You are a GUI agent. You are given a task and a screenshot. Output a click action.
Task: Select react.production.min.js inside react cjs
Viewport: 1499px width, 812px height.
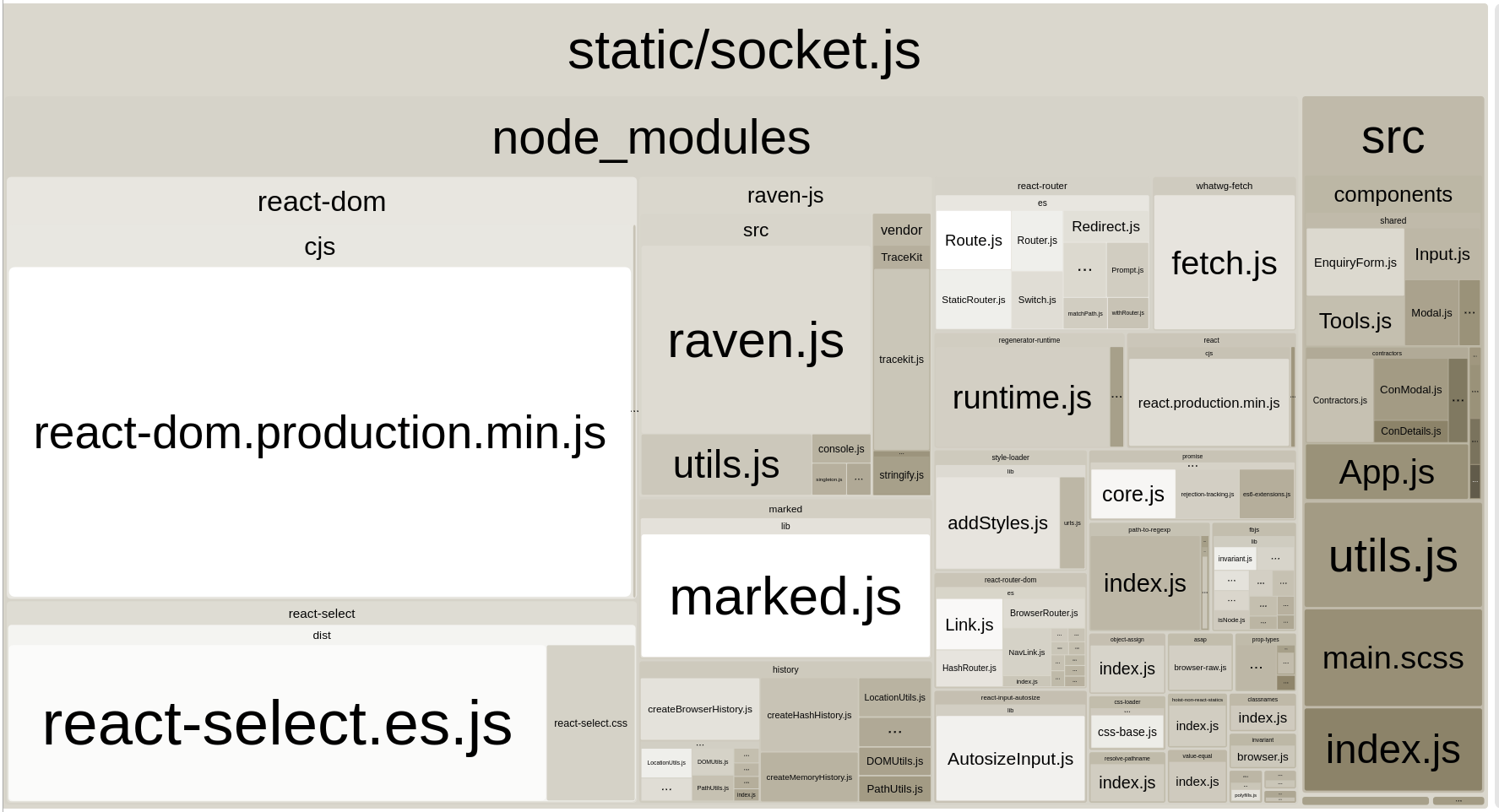tap(1208, 403)
